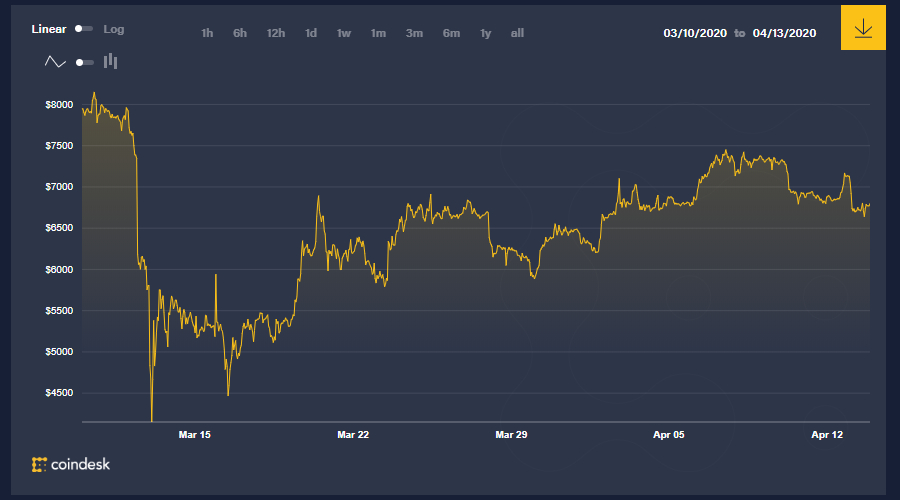The image size is (900, 500).
Task: Select the Log scale label
Action: [x=114, y=30]
